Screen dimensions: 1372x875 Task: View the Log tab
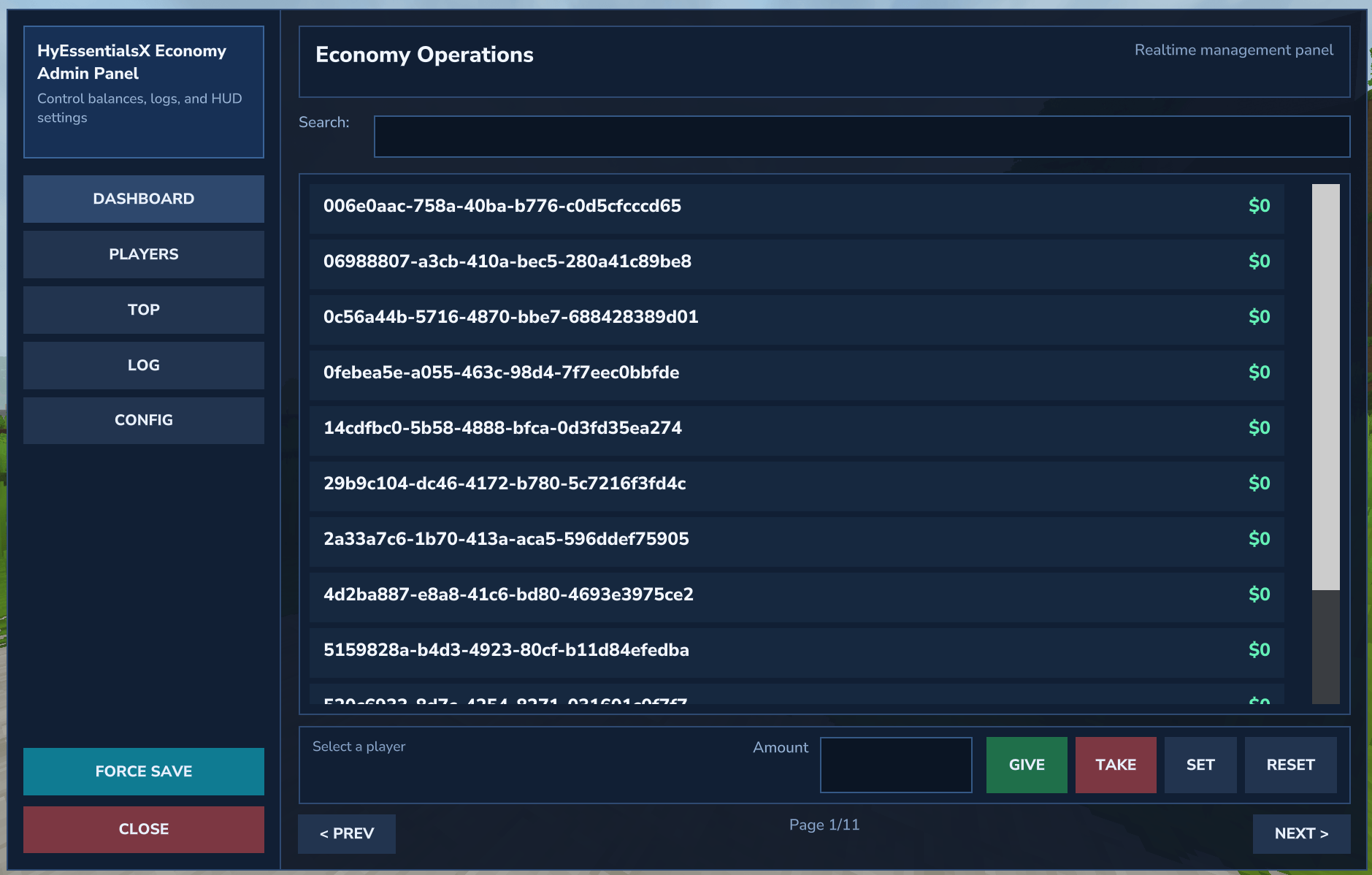click(x=143, y=365)
